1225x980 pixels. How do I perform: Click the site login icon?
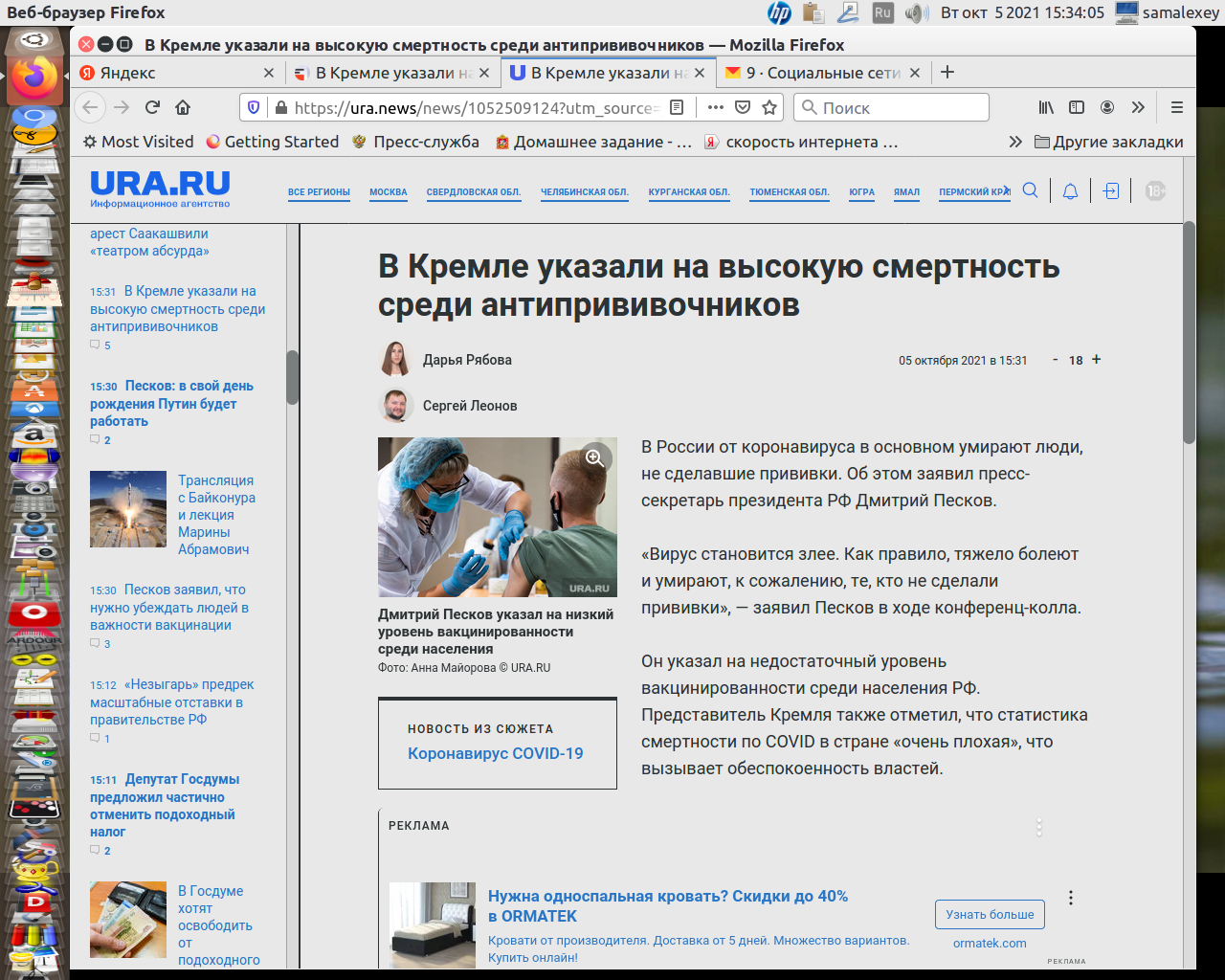pyautogui.click(x=1111, y=191)
